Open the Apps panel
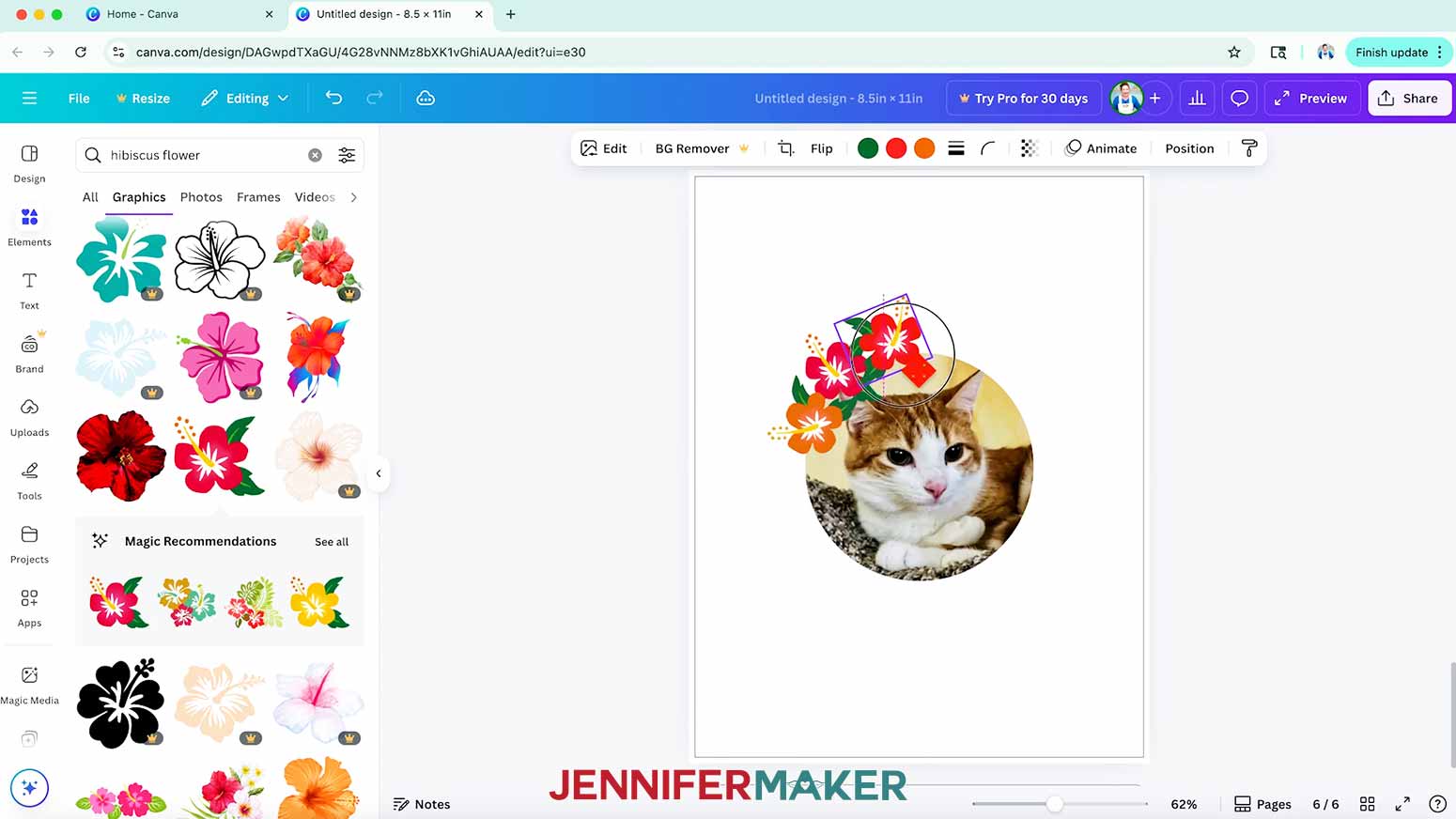Screen dimensions: 1456x819 [x=29, y=608]
